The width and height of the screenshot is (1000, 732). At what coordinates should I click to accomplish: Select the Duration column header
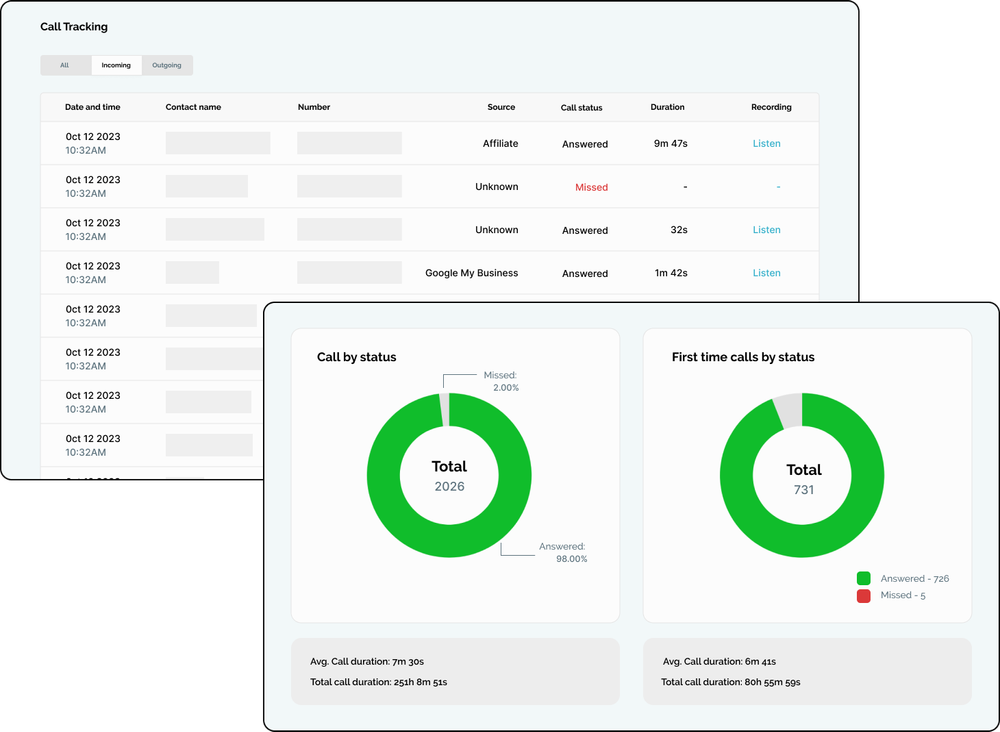(667, 107)
